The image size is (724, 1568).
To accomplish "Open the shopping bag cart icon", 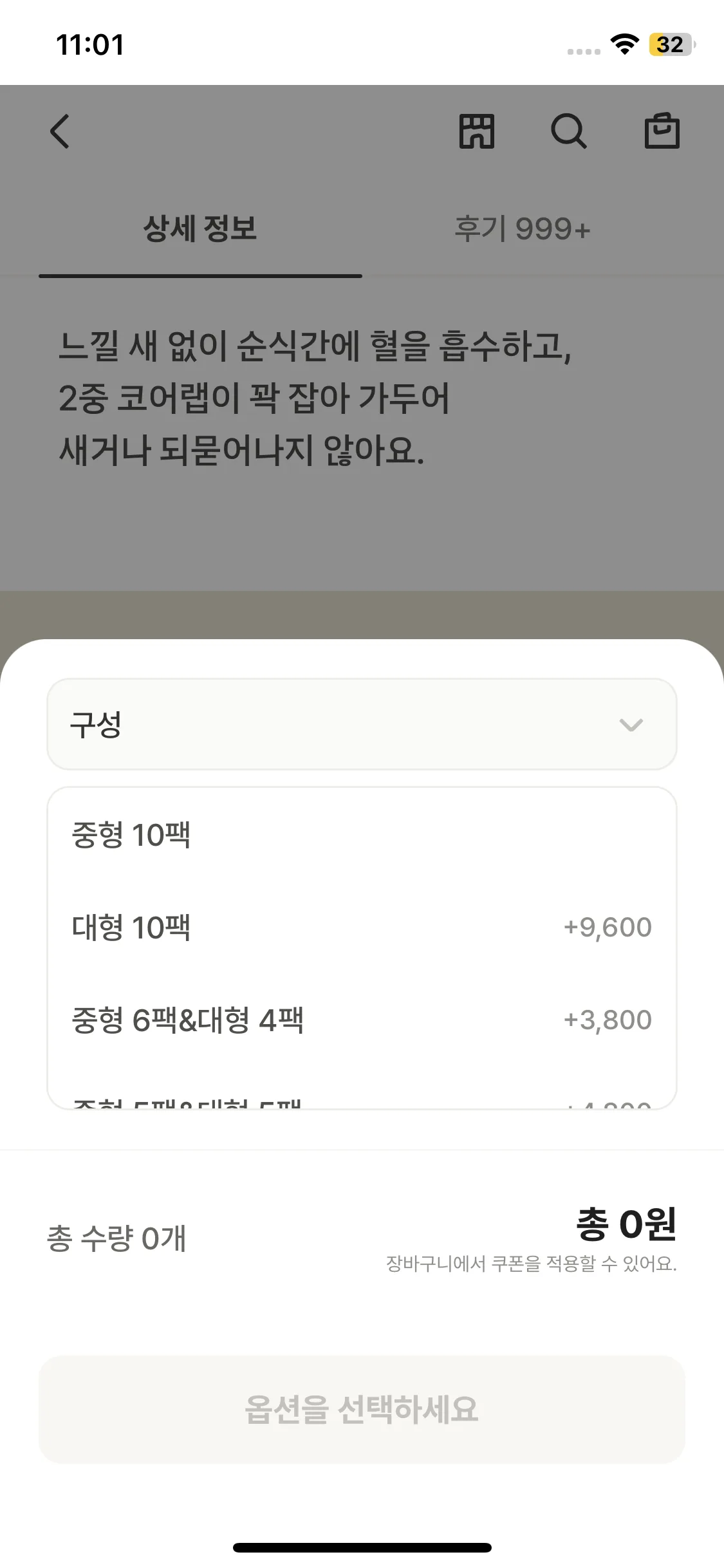I will tap(662, 131).
